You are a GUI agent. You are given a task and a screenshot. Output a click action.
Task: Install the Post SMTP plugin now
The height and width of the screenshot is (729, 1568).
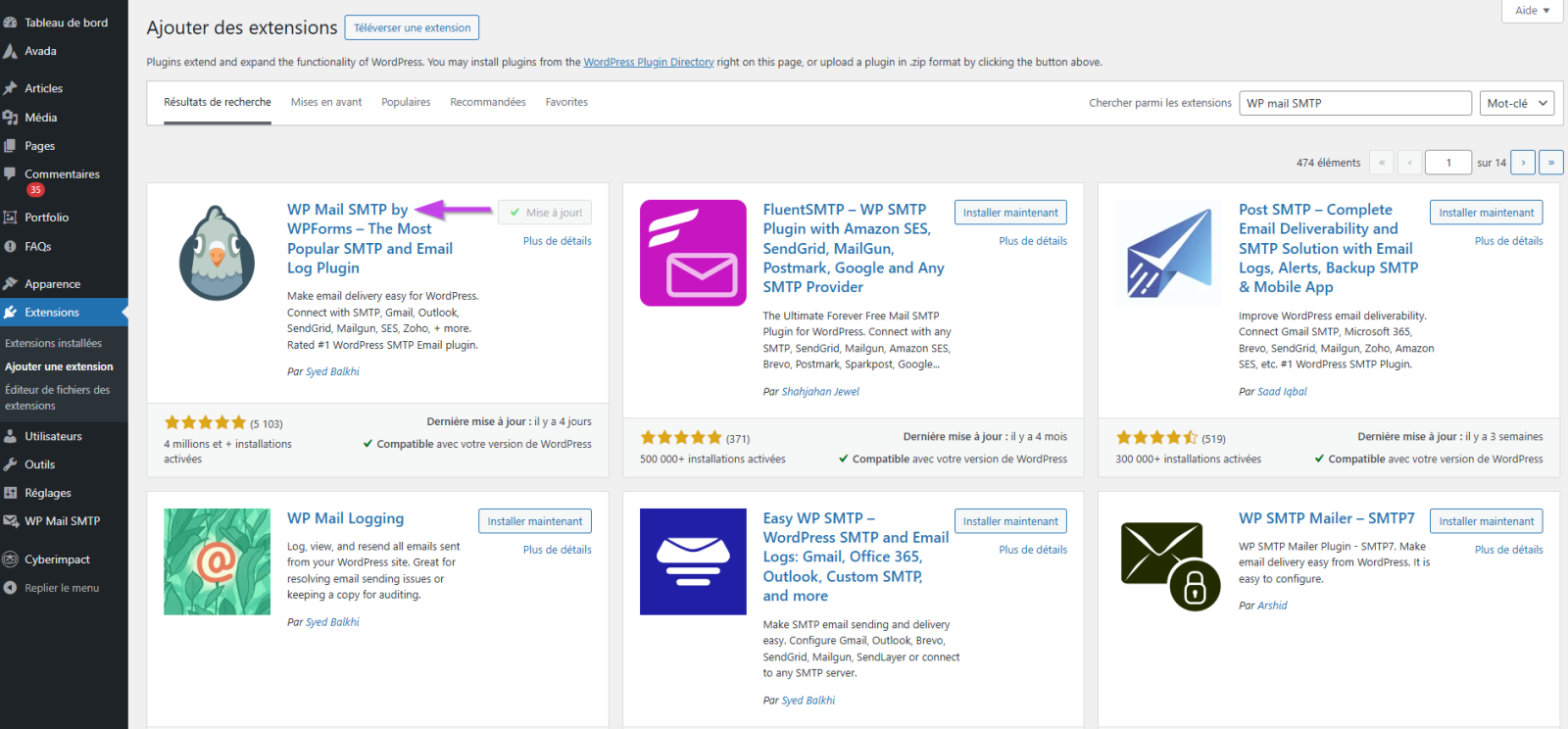point(1487,213)
